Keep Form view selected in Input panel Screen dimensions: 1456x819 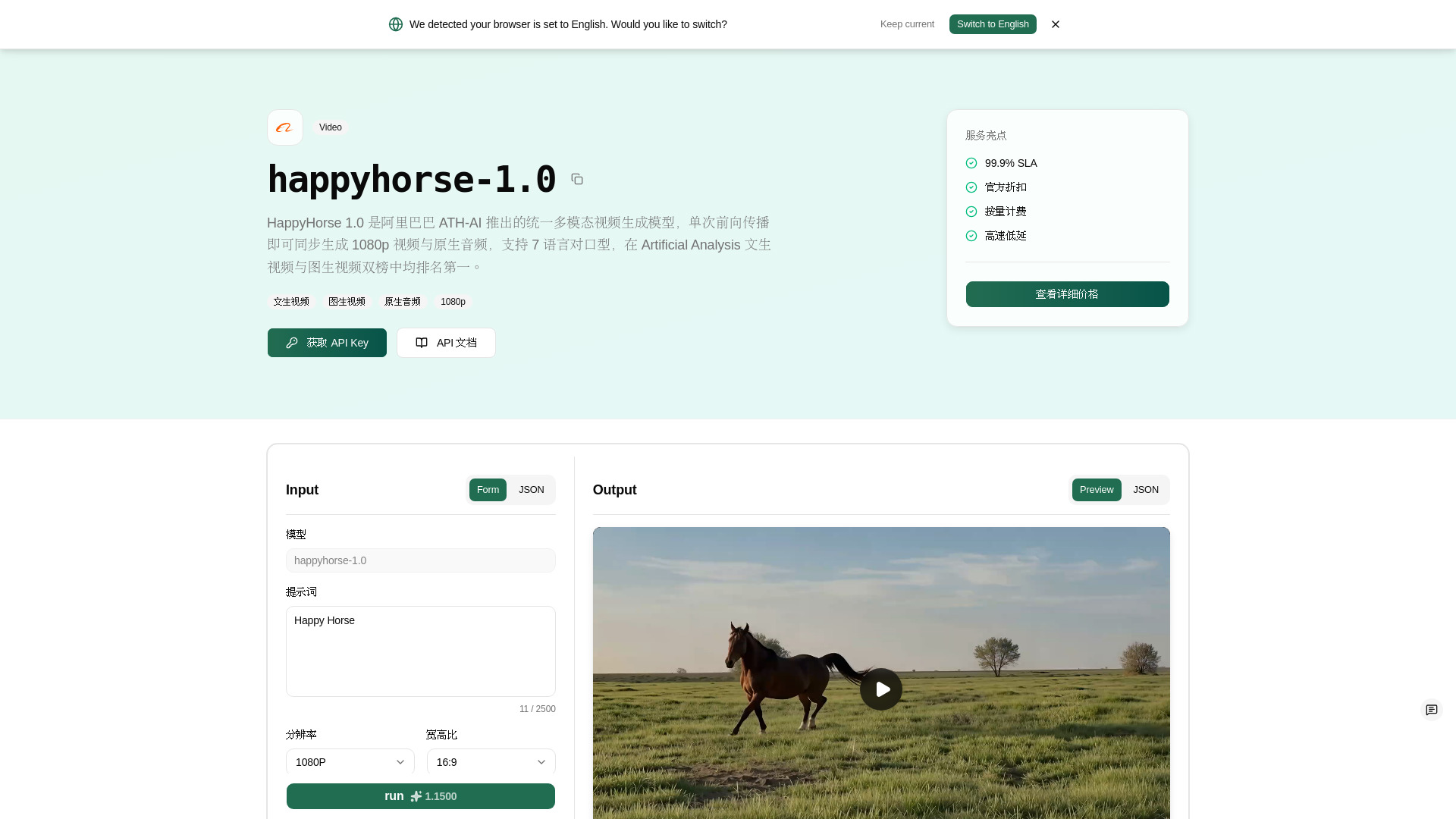[488, 489]
